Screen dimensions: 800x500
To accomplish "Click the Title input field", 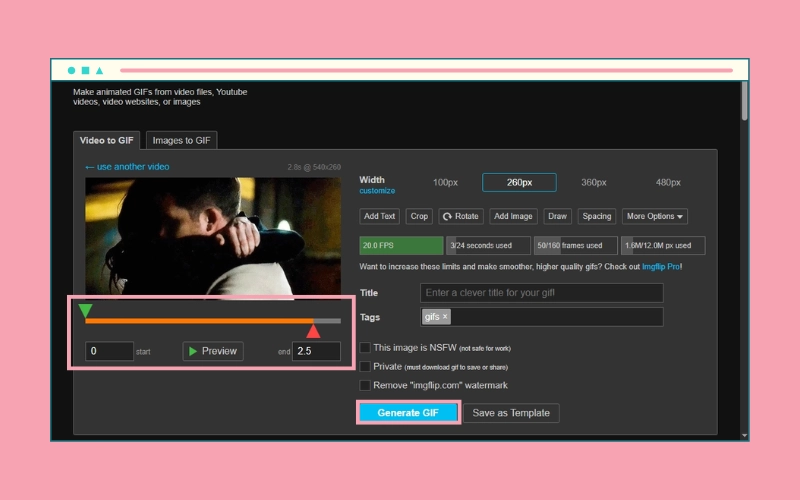I will (541, 293).
